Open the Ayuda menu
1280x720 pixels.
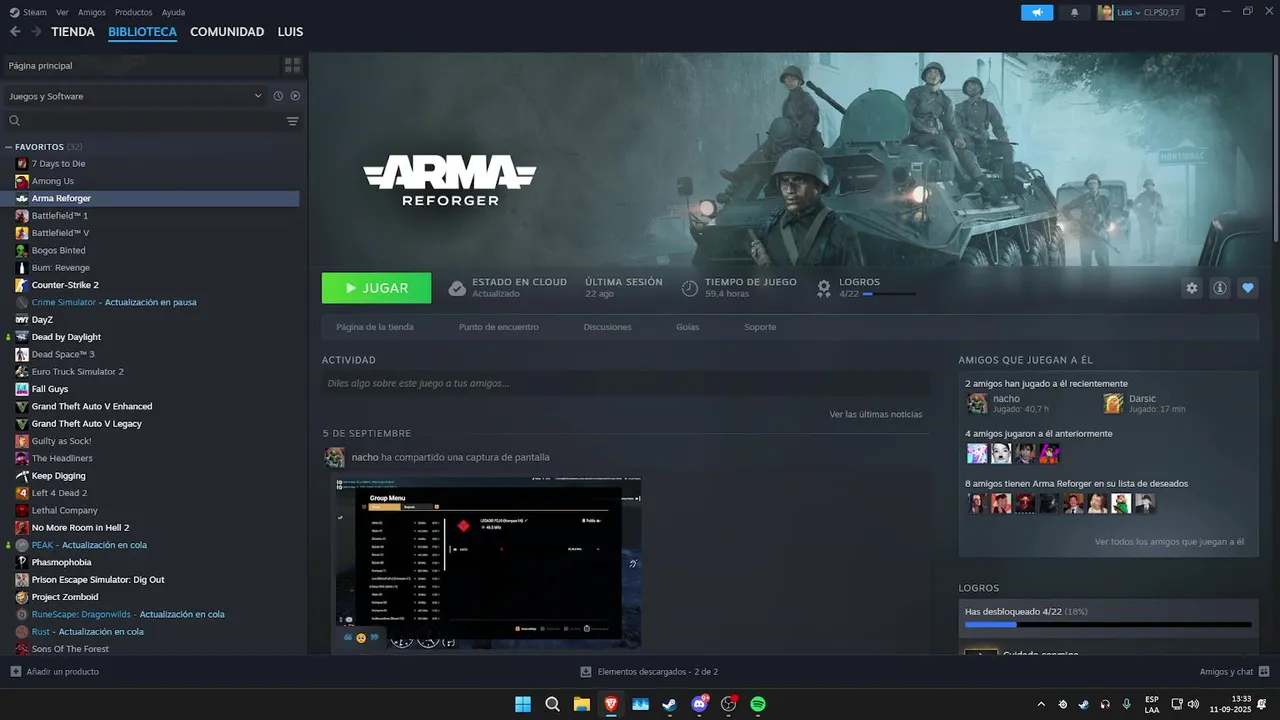point(173,12)
